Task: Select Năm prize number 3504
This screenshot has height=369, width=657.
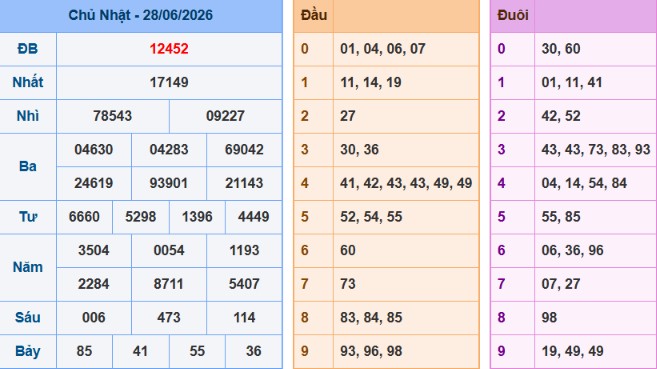Action: [x=93, y=250]
